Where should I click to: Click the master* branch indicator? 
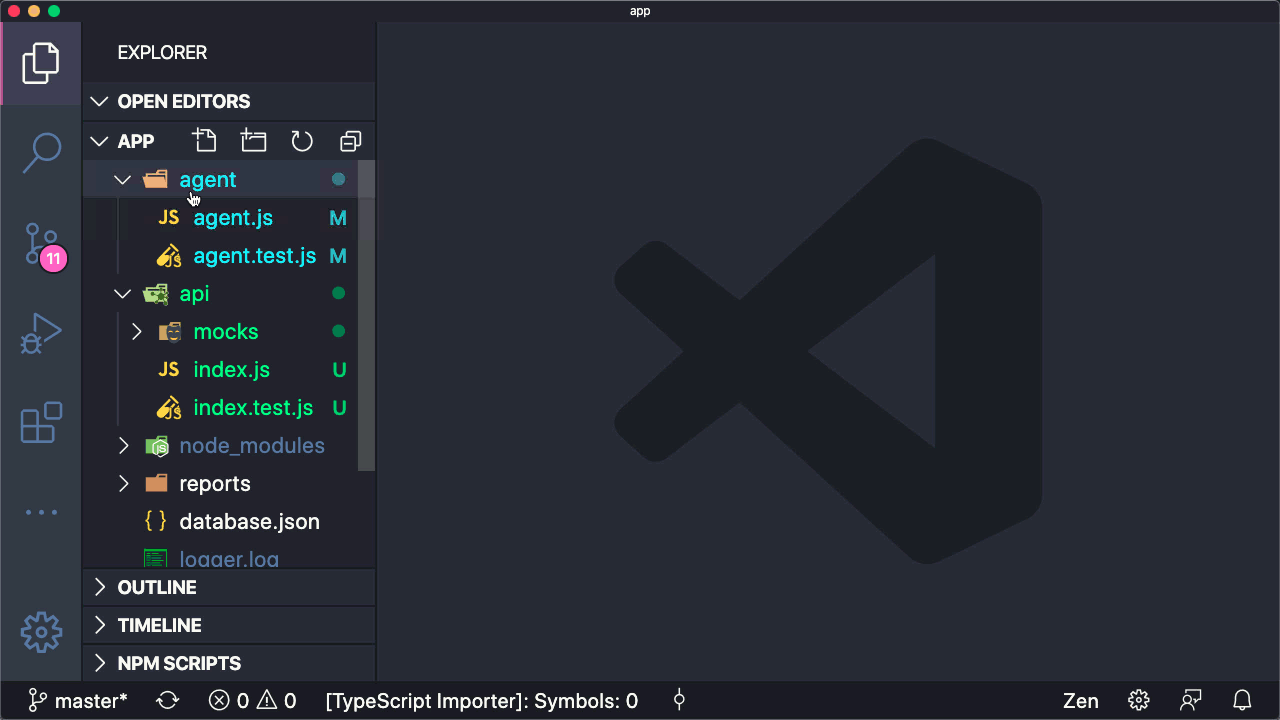pos(78,701)
